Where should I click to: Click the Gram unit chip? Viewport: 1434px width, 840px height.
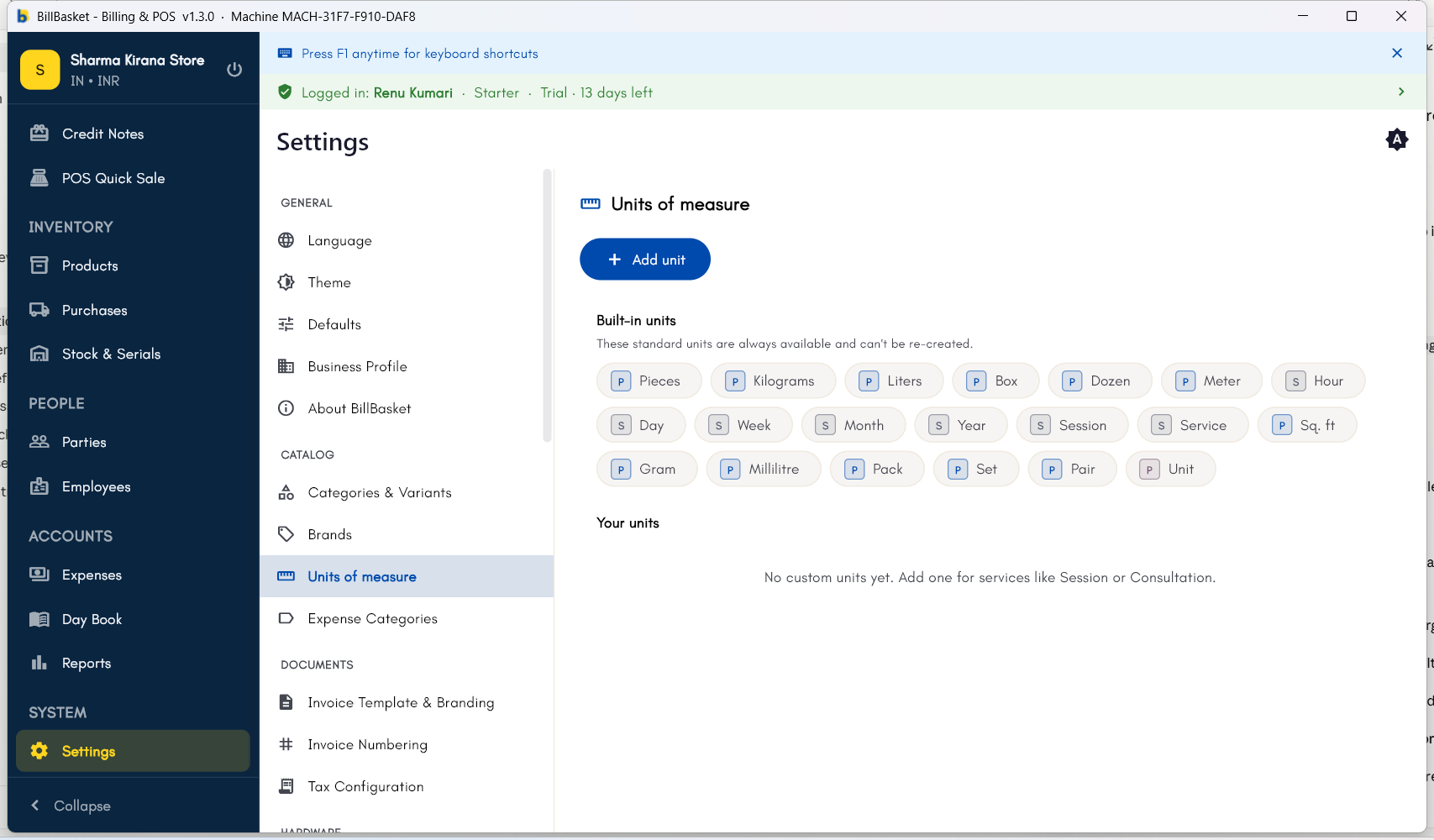(x=647, y=469)
